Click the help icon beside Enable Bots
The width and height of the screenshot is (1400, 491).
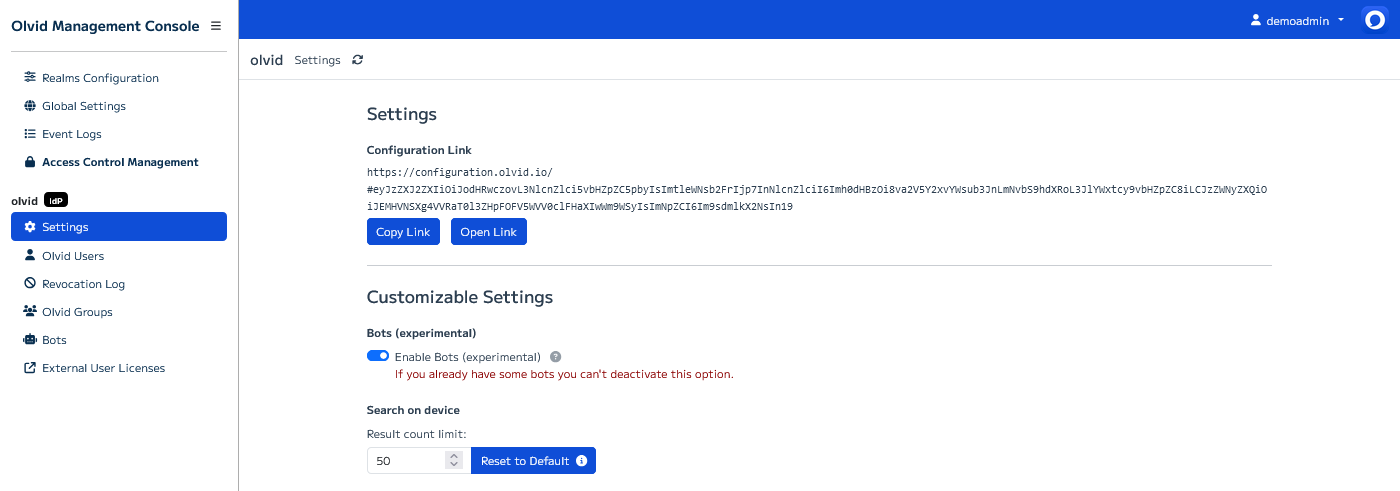(x=556, y=357)
